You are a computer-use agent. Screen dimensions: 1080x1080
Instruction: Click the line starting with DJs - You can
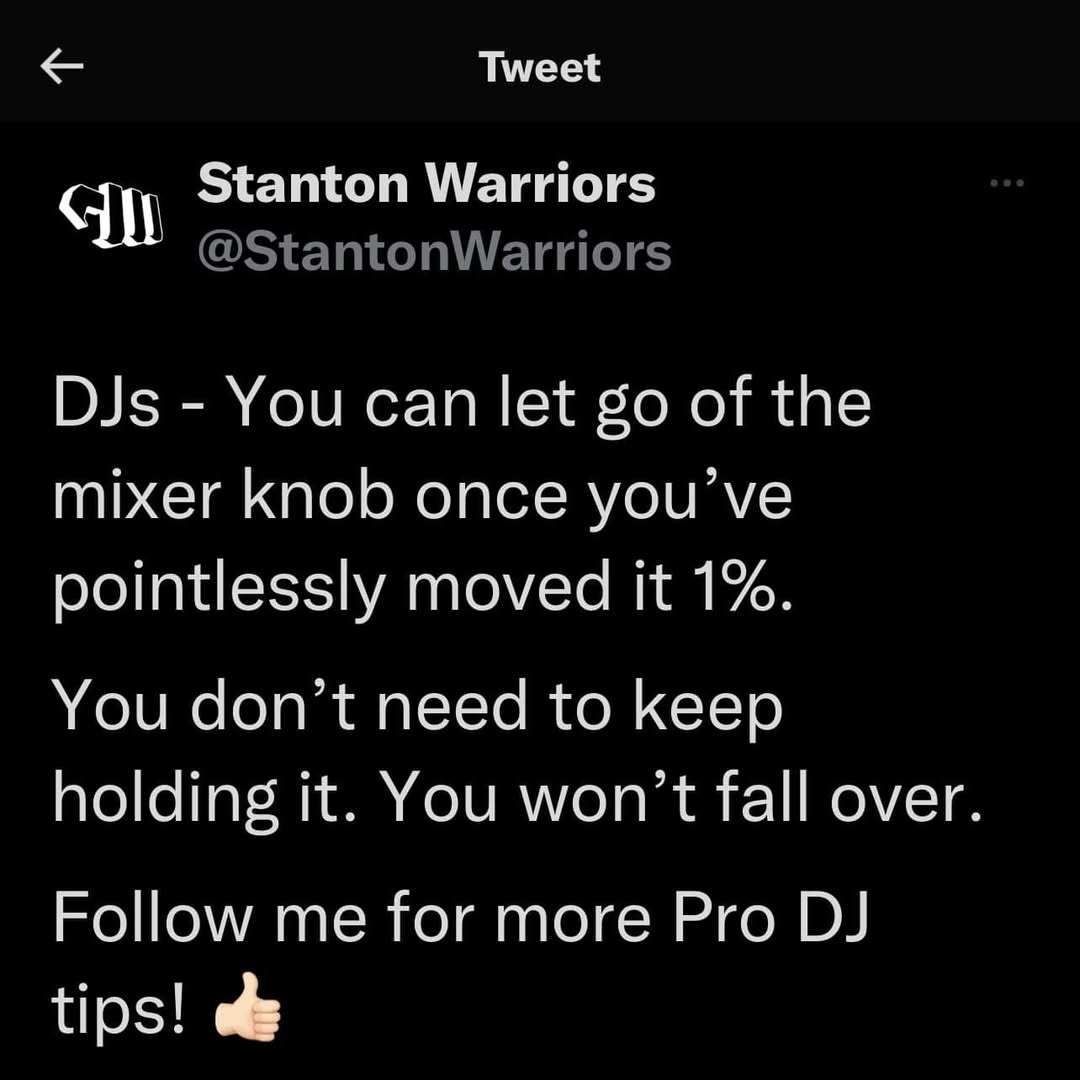(462, 406)
